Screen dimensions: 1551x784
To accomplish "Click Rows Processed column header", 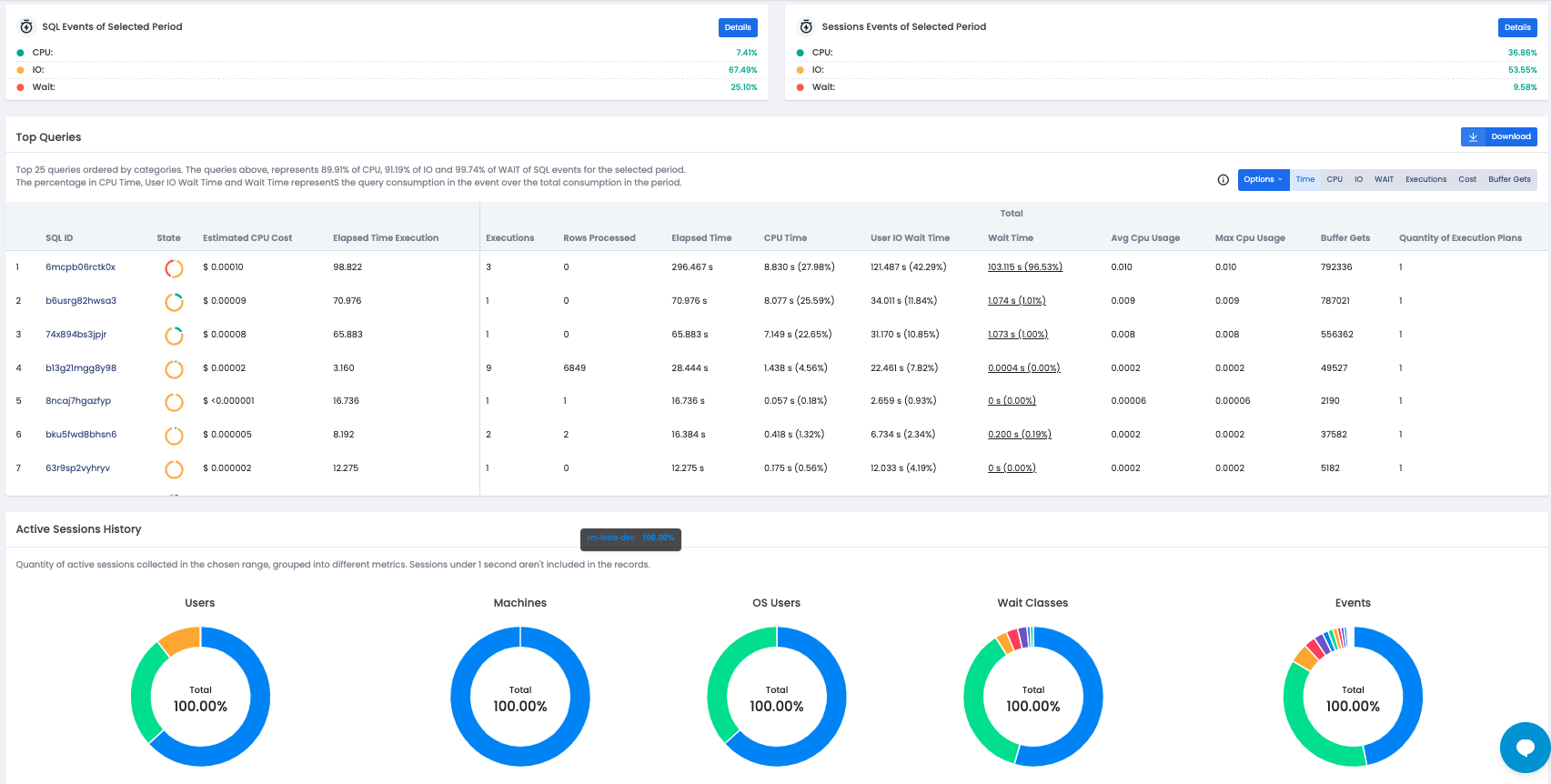I will click(x=599, y=238).
